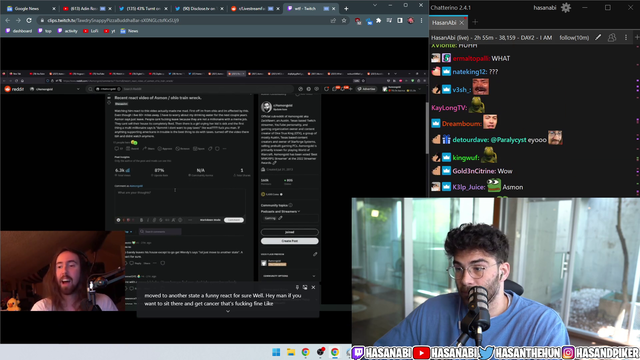640x360 pixels.
Task: Add a new Chatterino tab with the plus button
Action: pyautogui.click(x=475, y=22)
